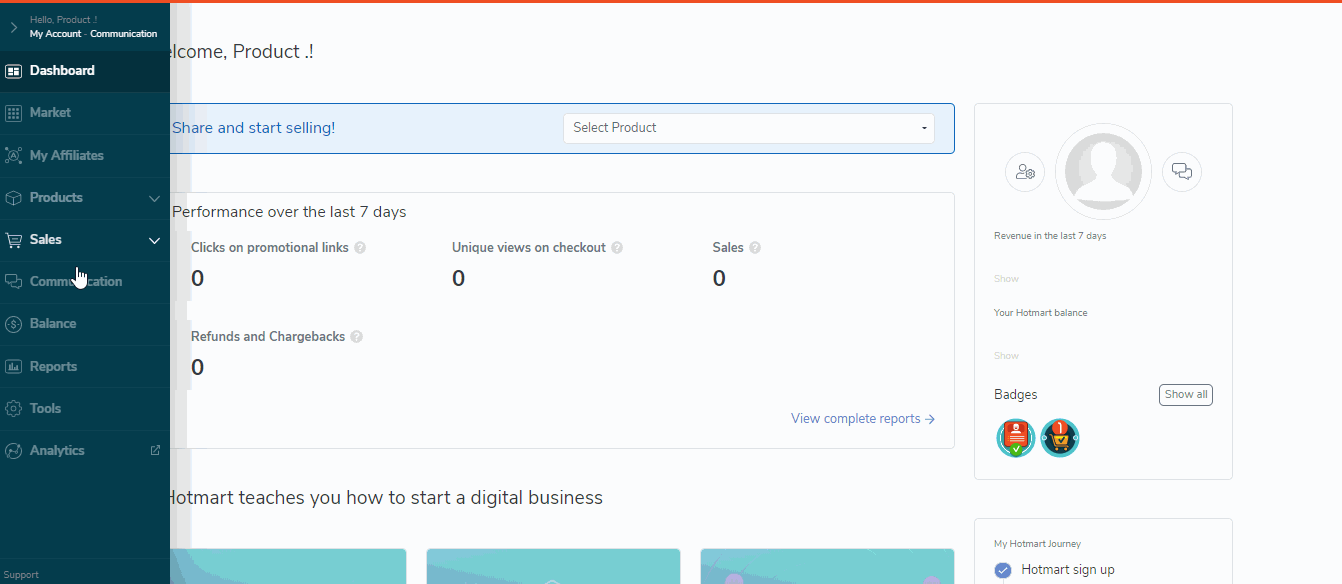Screen dimensions: 1342x584
Task: Click help icon beside the Sales metric
Action: pos(755,248)
